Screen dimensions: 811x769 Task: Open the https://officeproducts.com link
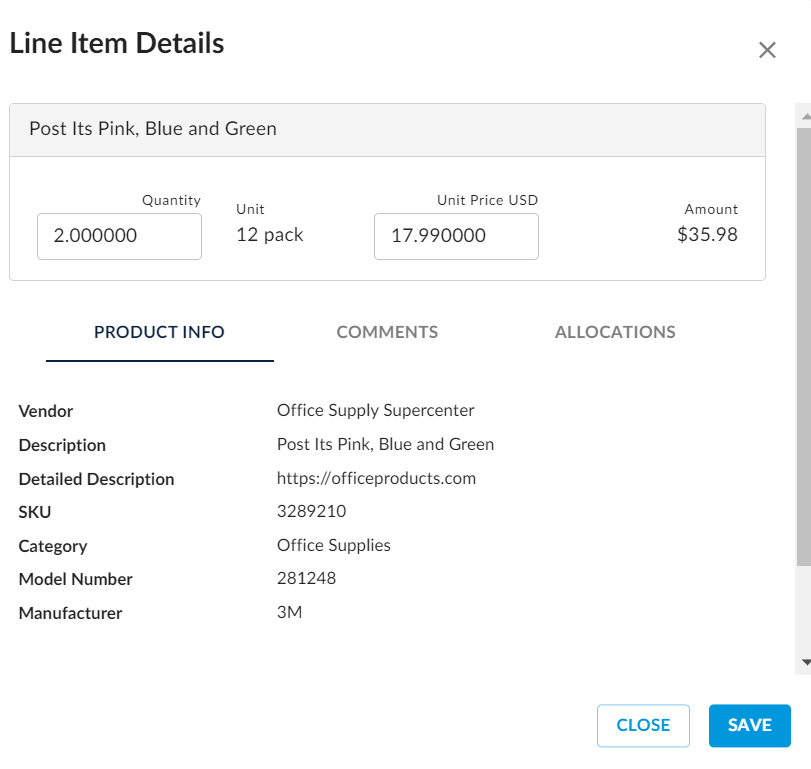[376, 478]
